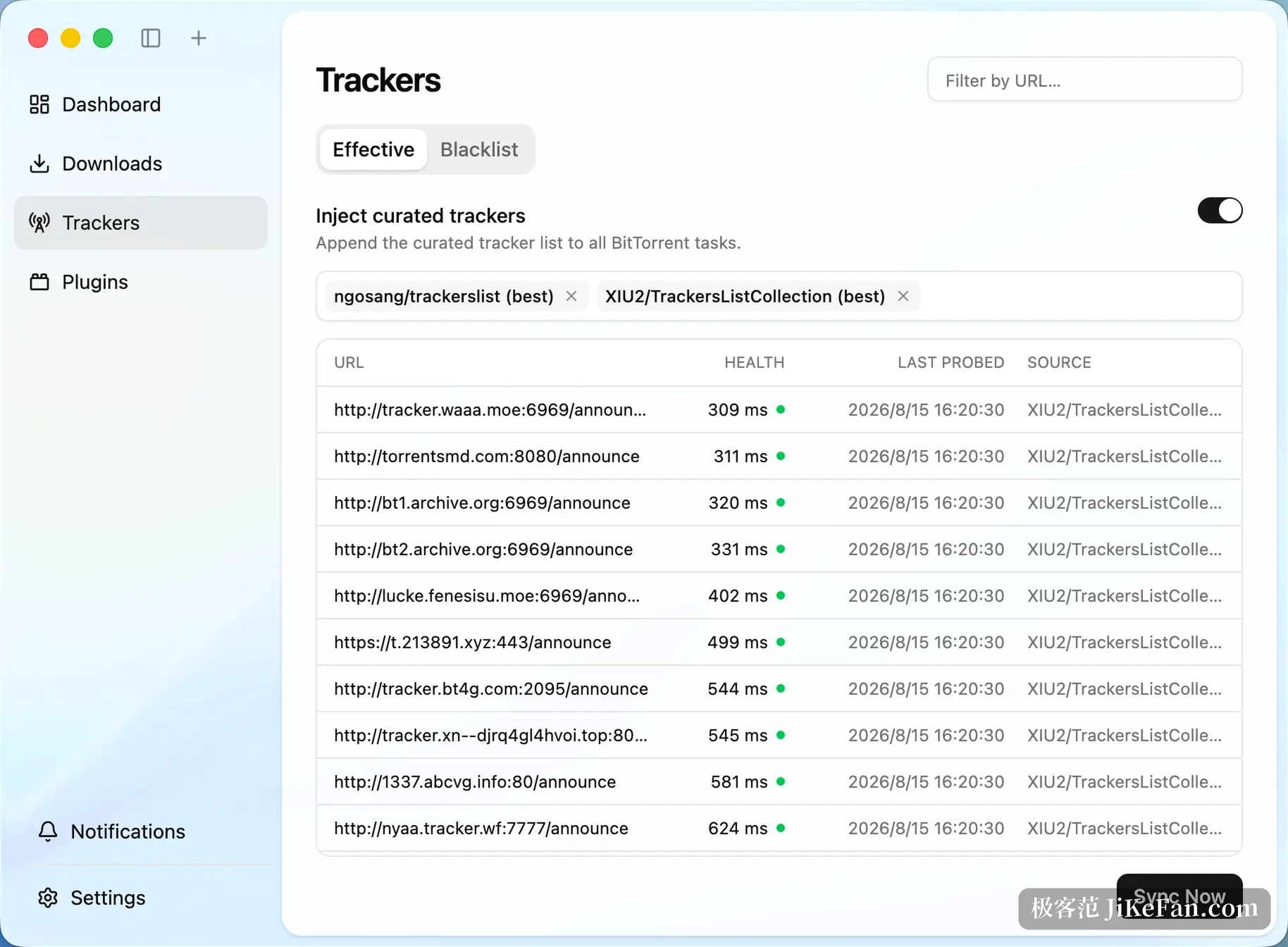Open Settings label in the sidebar
This screenshot has width=1288, height=947.
click(108, 898)
